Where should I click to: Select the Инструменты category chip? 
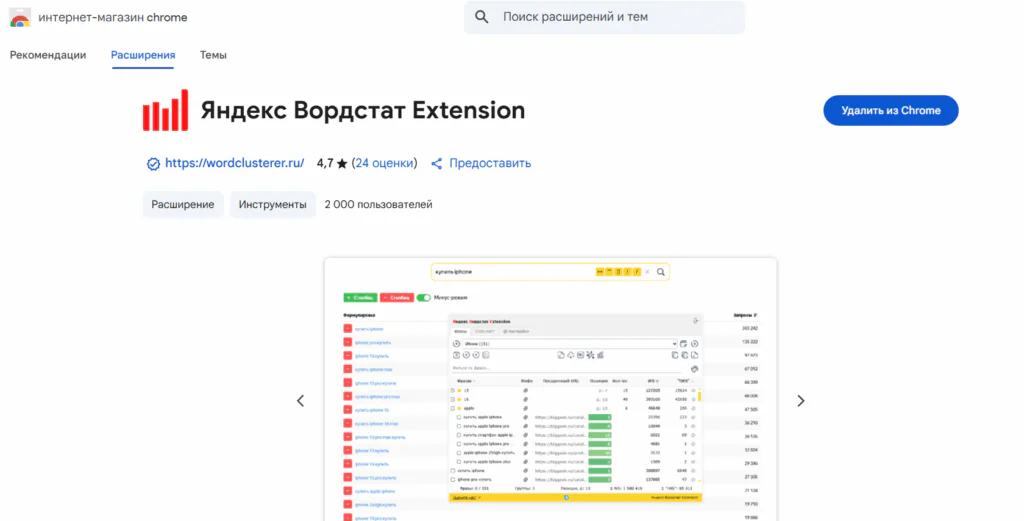(272, 204)
